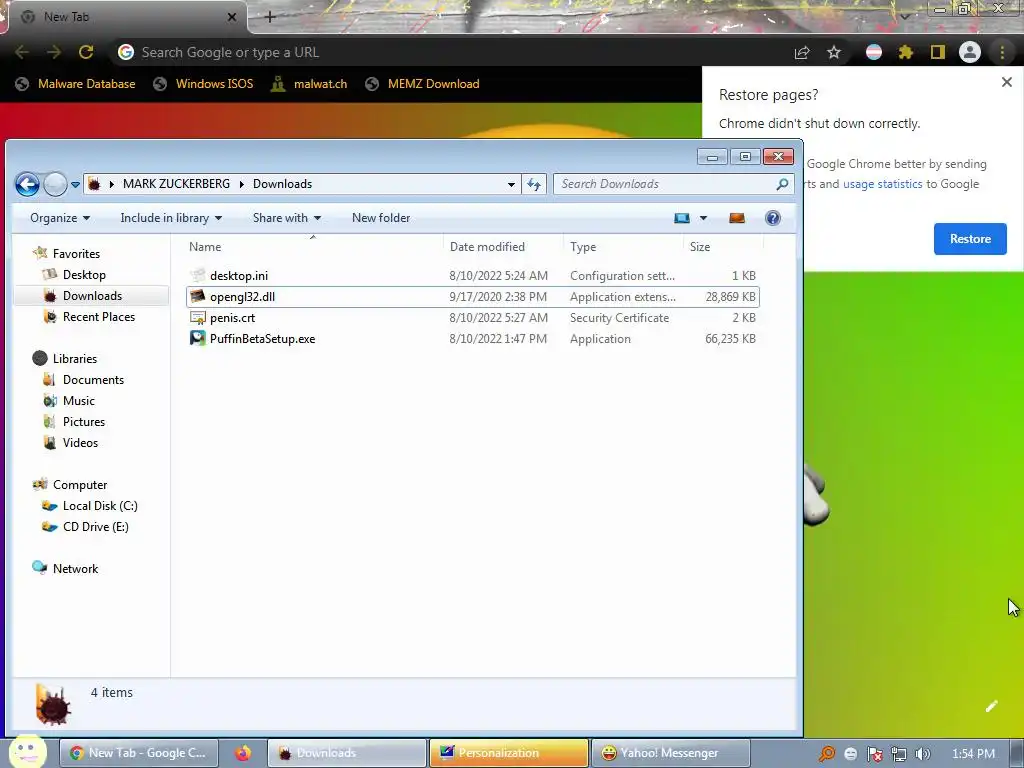Open CD Drive (E:)
This screenshot has height=768, width=1024.
(x=95, y=527)
